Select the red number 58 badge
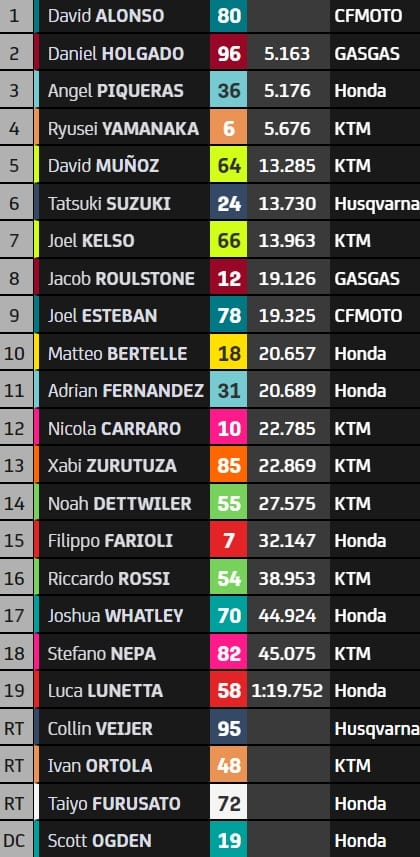420x857 pixels. (229, 691)
